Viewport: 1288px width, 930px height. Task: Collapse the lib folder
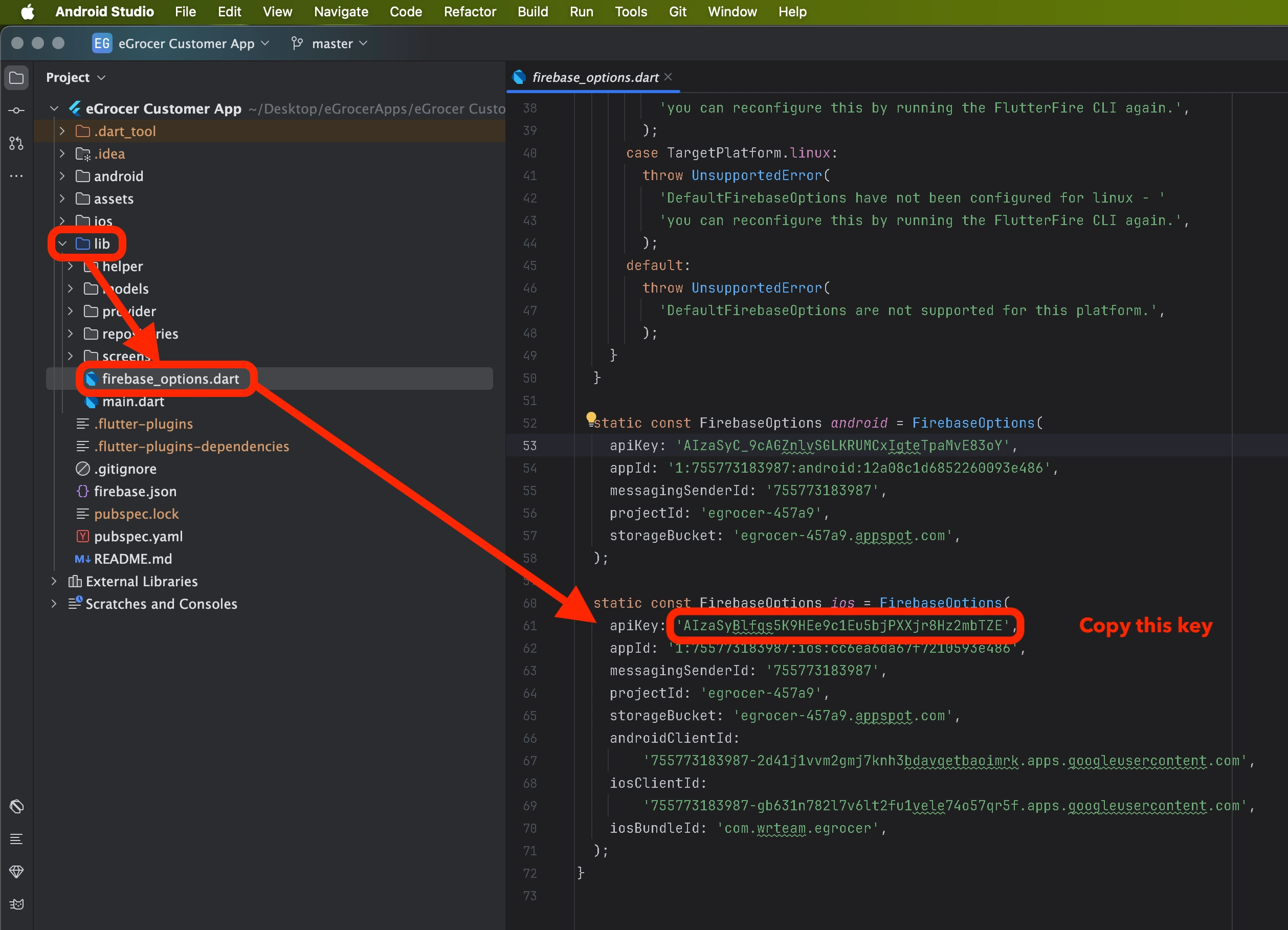[x=62, y=243]
